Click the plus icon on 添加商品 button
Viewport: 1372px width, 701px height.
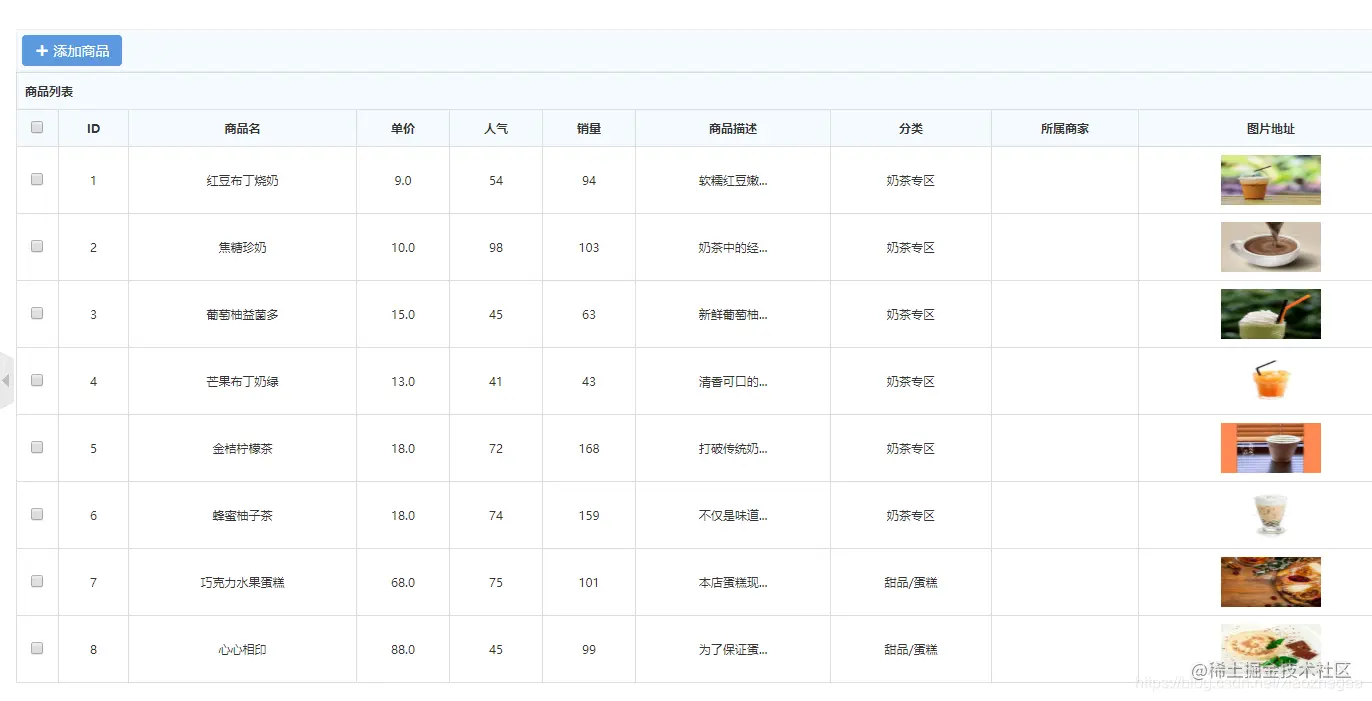tap(41, 50)
